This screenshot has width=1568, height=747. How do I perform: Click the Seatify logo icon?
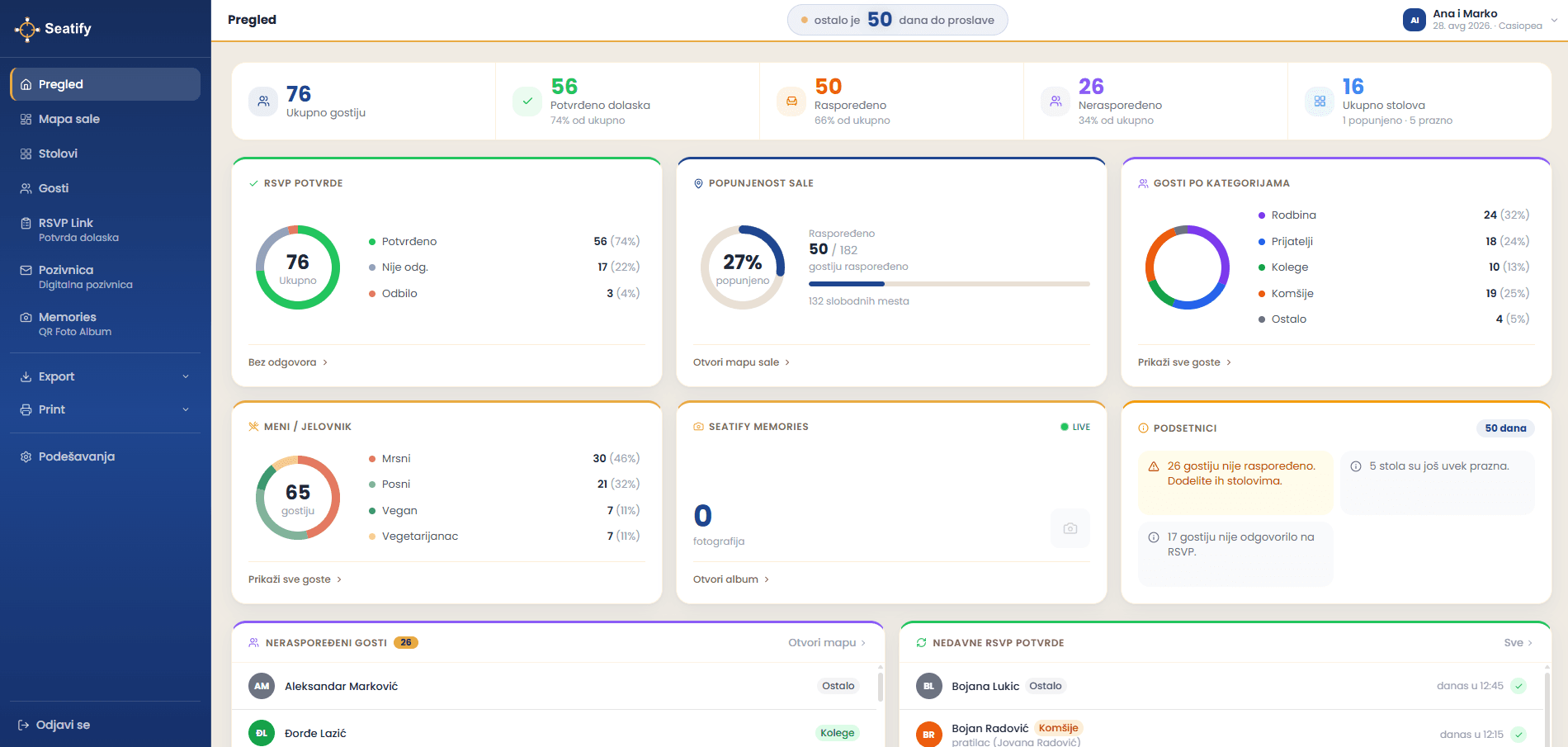pyautogui.click(x=26, y=29)
